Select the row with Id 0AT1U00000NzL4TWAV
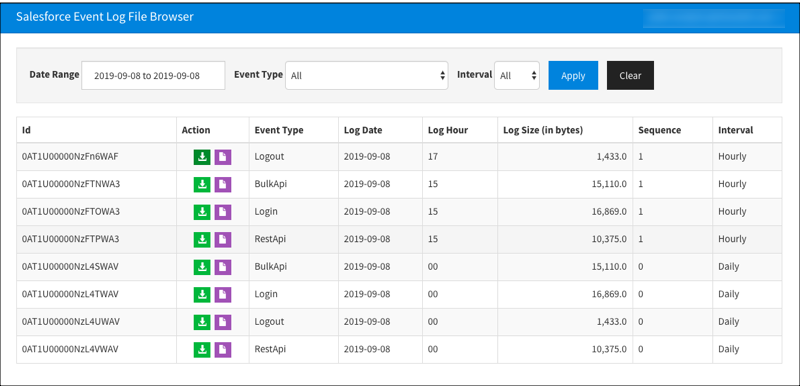Viewport: 800px width, 386px height. point(399,295)
